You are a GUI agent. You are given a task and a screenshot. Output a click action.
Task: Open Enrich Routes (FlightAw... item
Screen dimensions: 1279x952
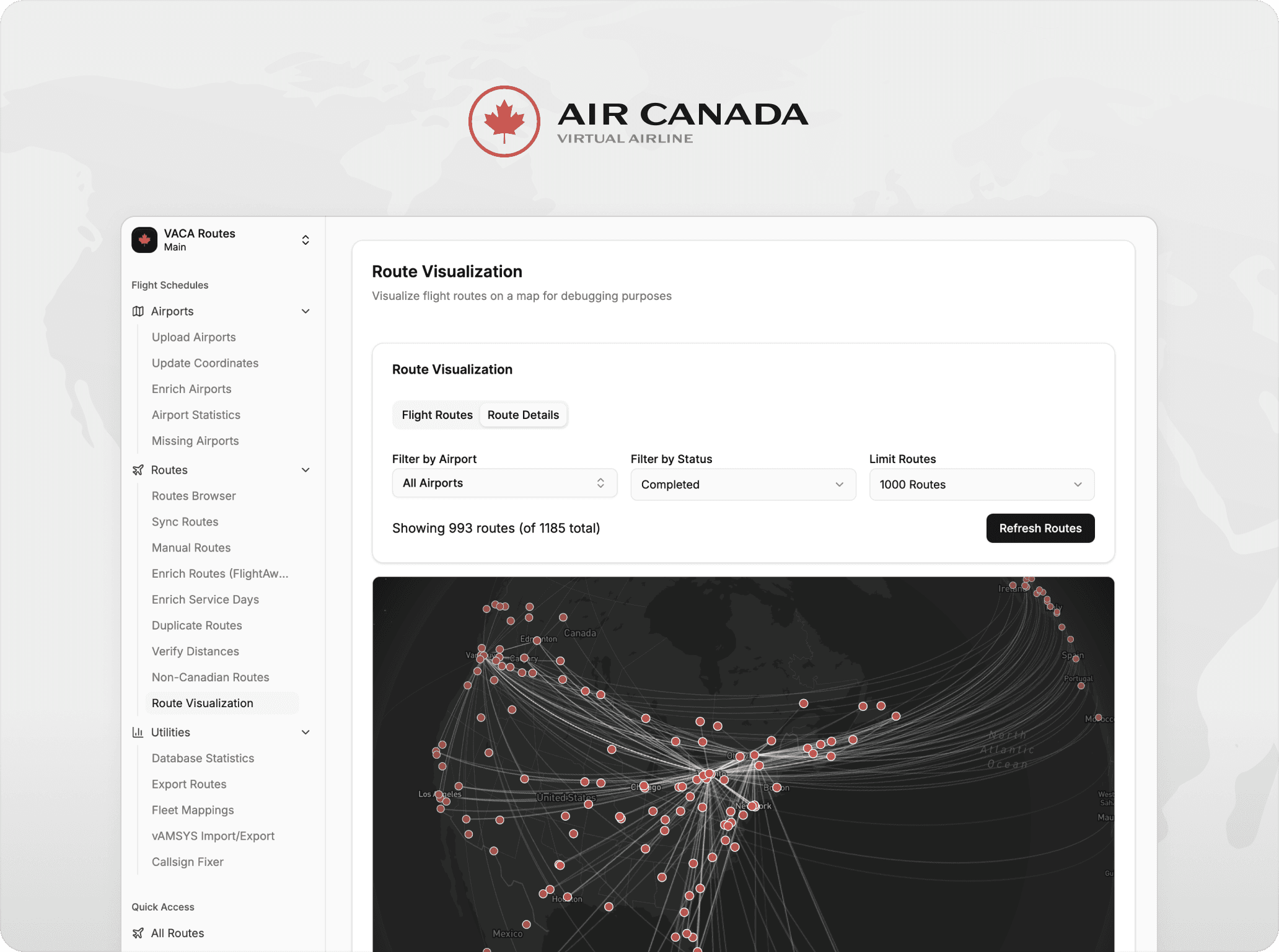220,574
